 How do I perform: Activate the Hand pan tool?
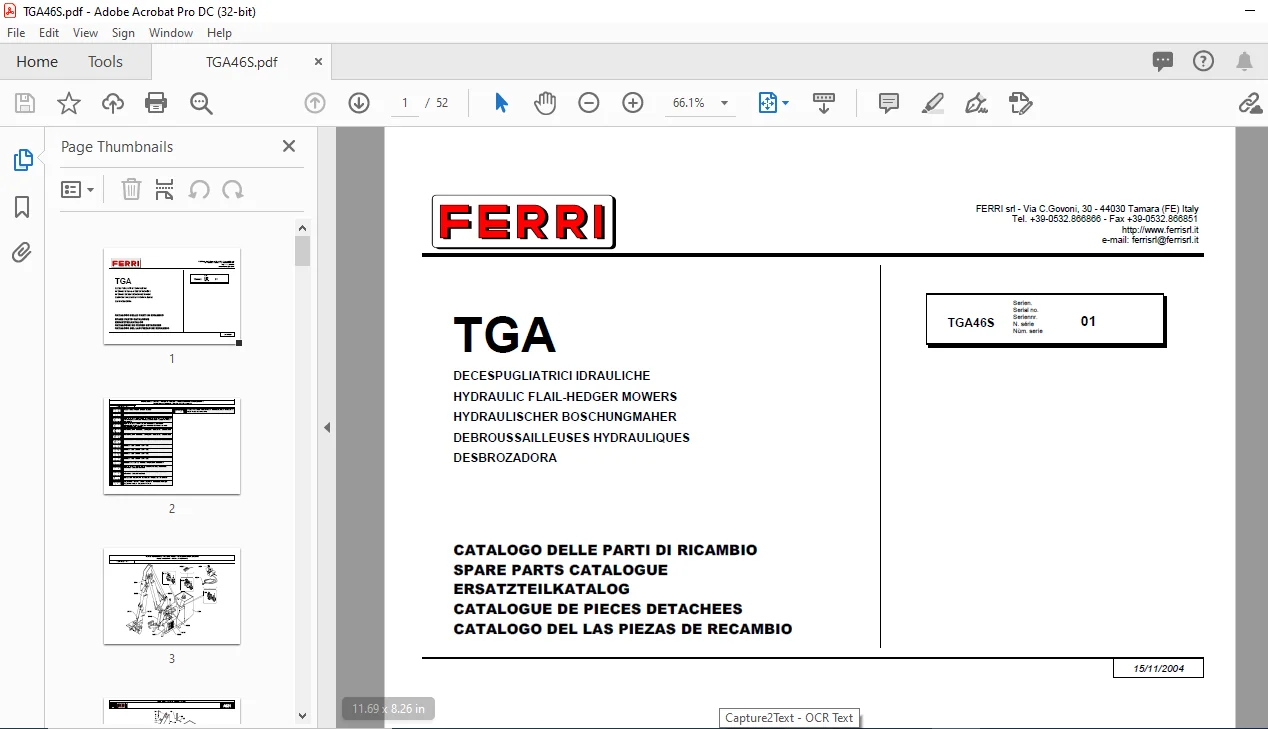tap(545, 103)
